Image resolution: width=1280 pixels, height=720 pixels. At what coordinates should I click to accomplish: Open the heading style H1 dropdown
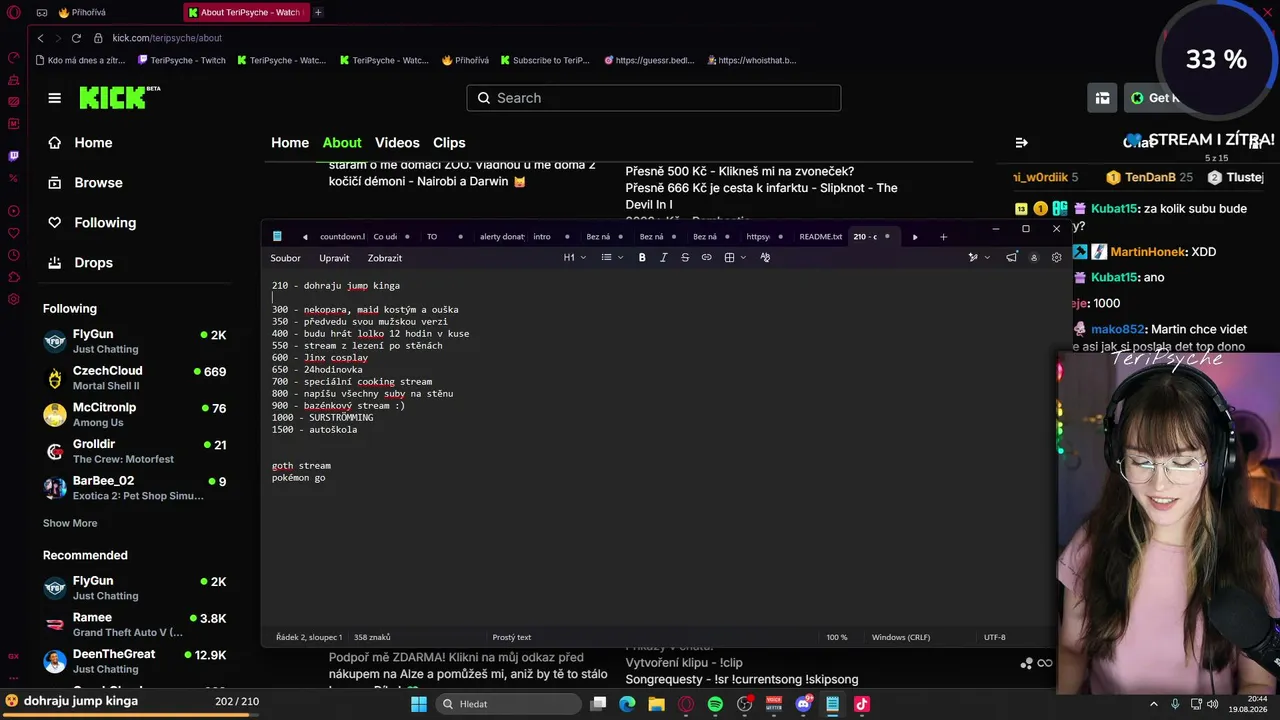(x=573, y=258)
